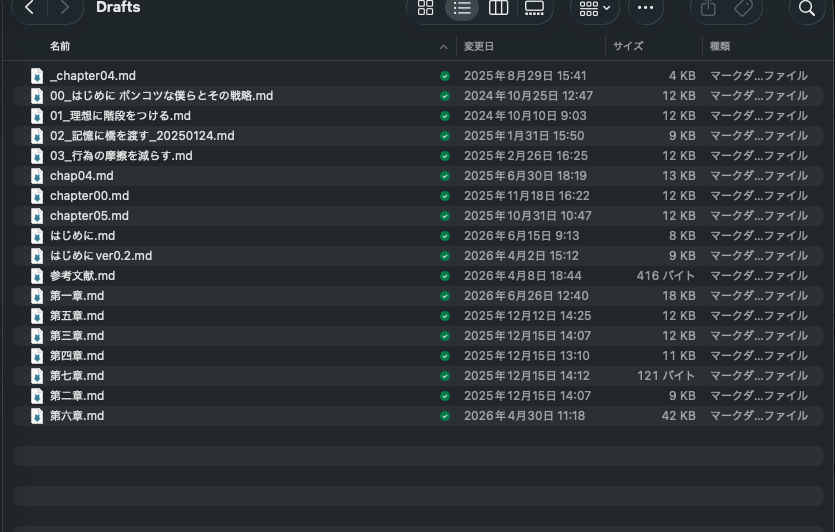Switch to column view

point(498,8)
